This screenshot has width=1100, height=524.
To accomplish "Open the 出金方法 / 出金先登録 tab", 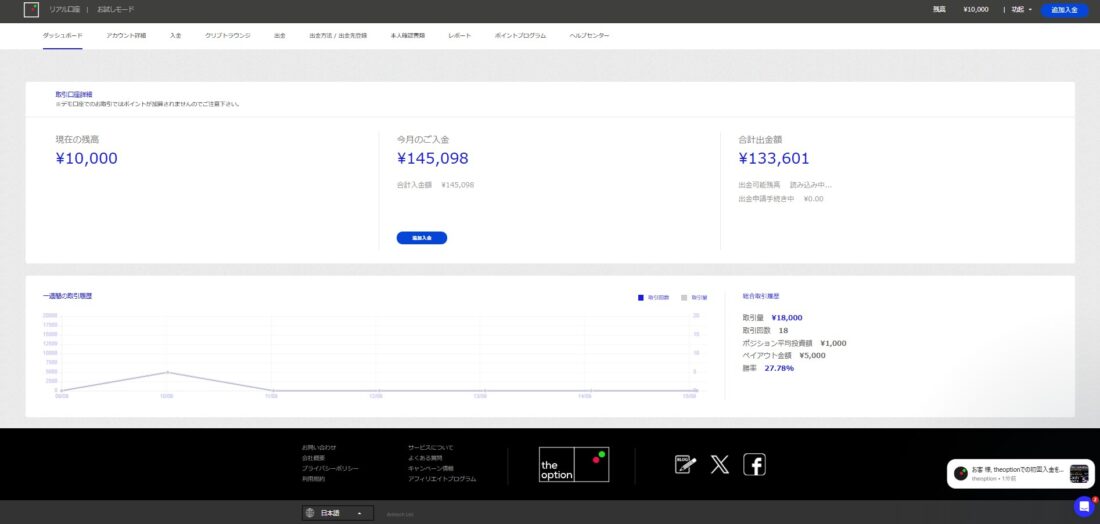I will point(338,35).
